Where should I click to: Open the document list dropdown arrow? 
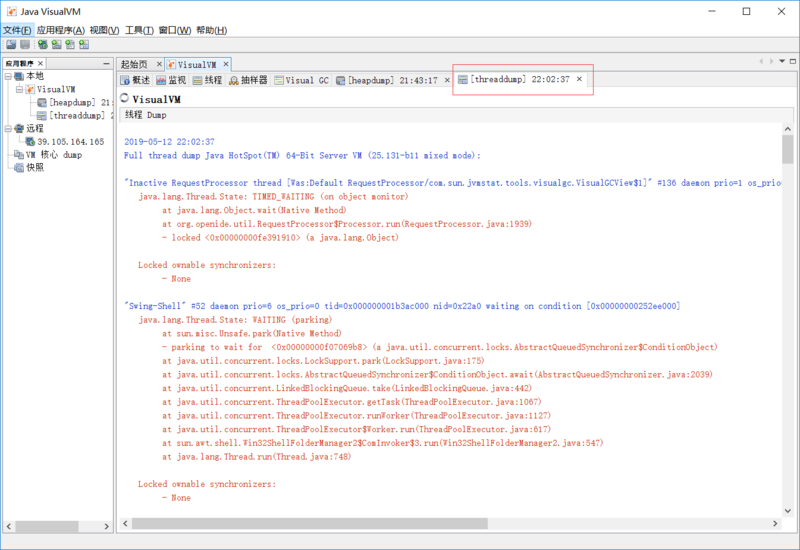782,61
